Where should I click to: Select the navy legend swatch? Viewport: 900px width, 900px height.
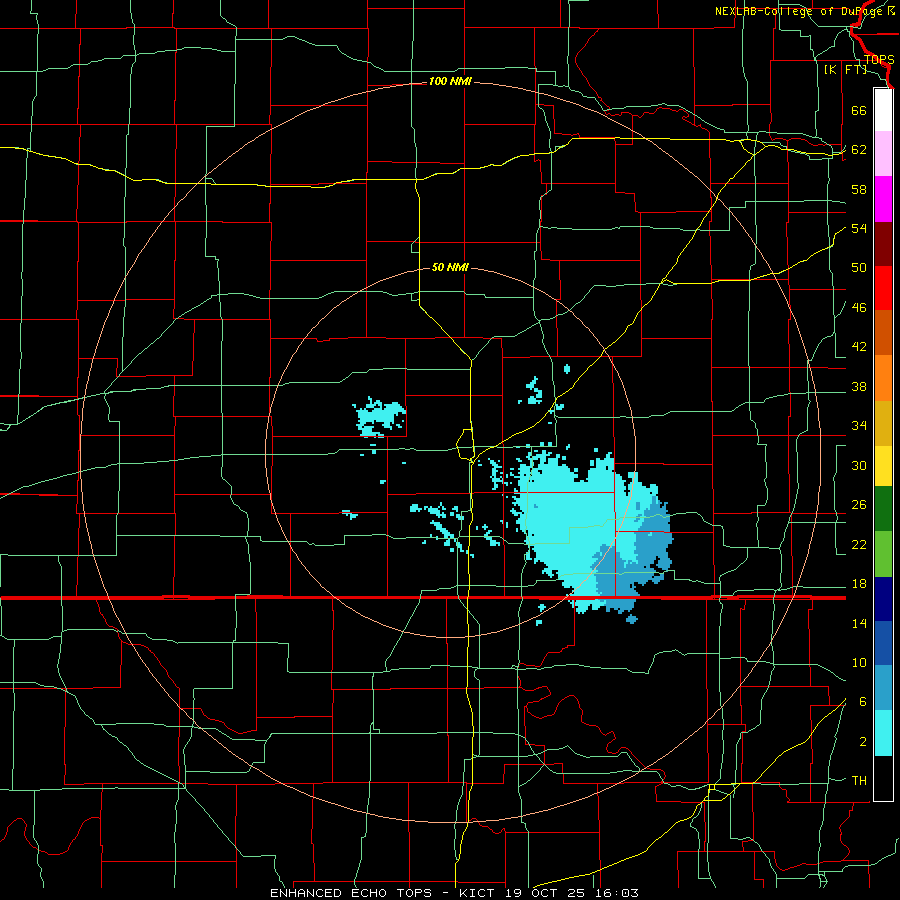883,599
